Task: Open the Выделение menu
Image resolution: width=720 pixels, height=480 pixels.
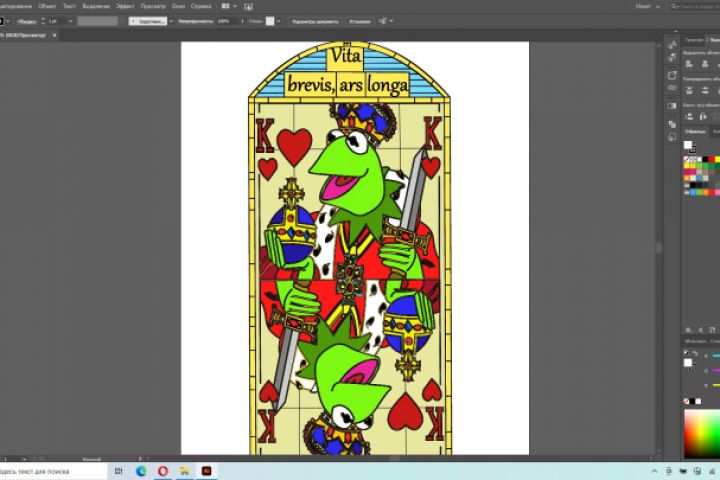Action: pyautogui.click(x=96, y=6)
